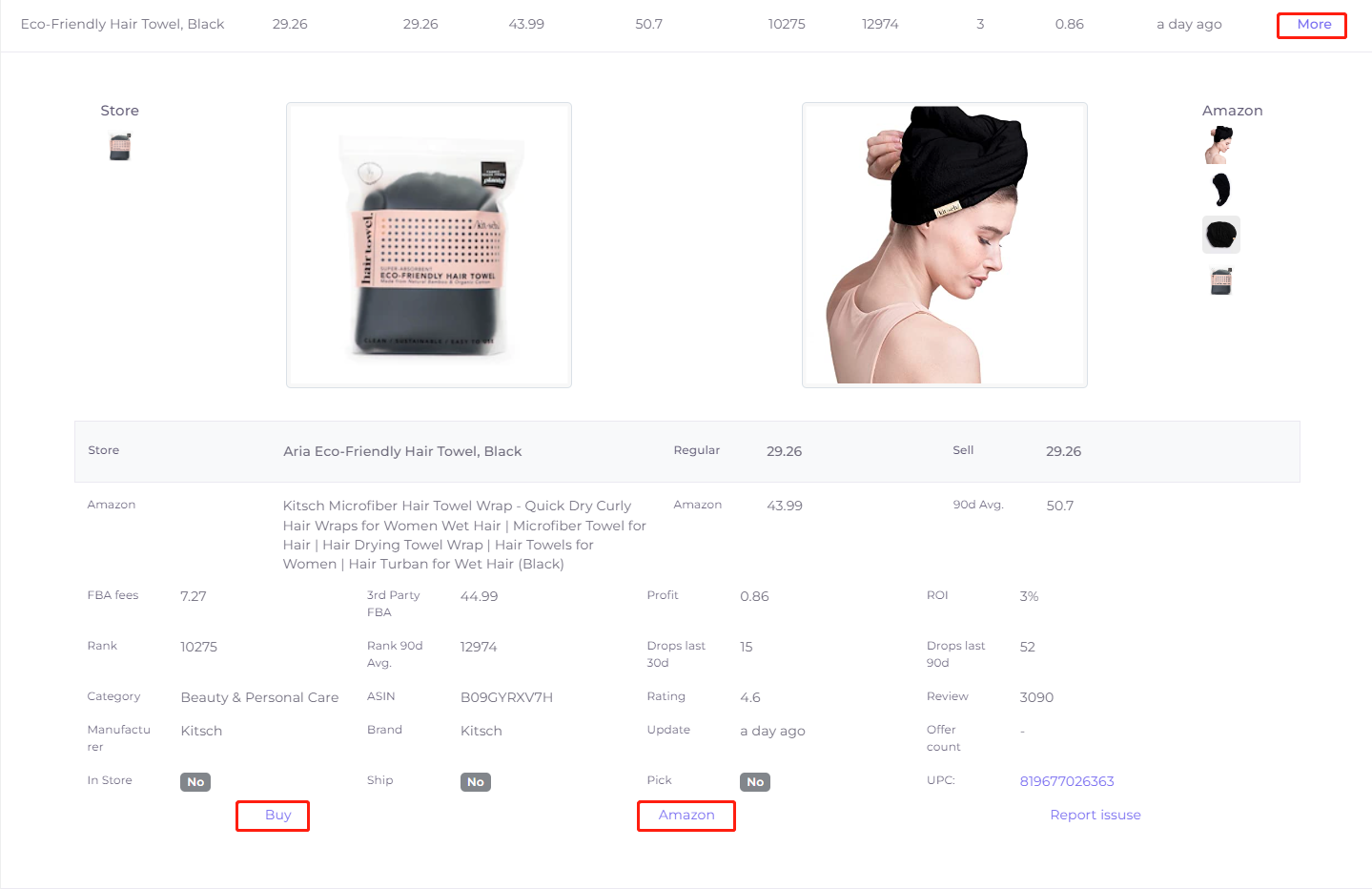Click the Aria Eco-Friendly Hair Towel store title
The width and height of the screenshot is (1372, 889).
coord(402,451)
